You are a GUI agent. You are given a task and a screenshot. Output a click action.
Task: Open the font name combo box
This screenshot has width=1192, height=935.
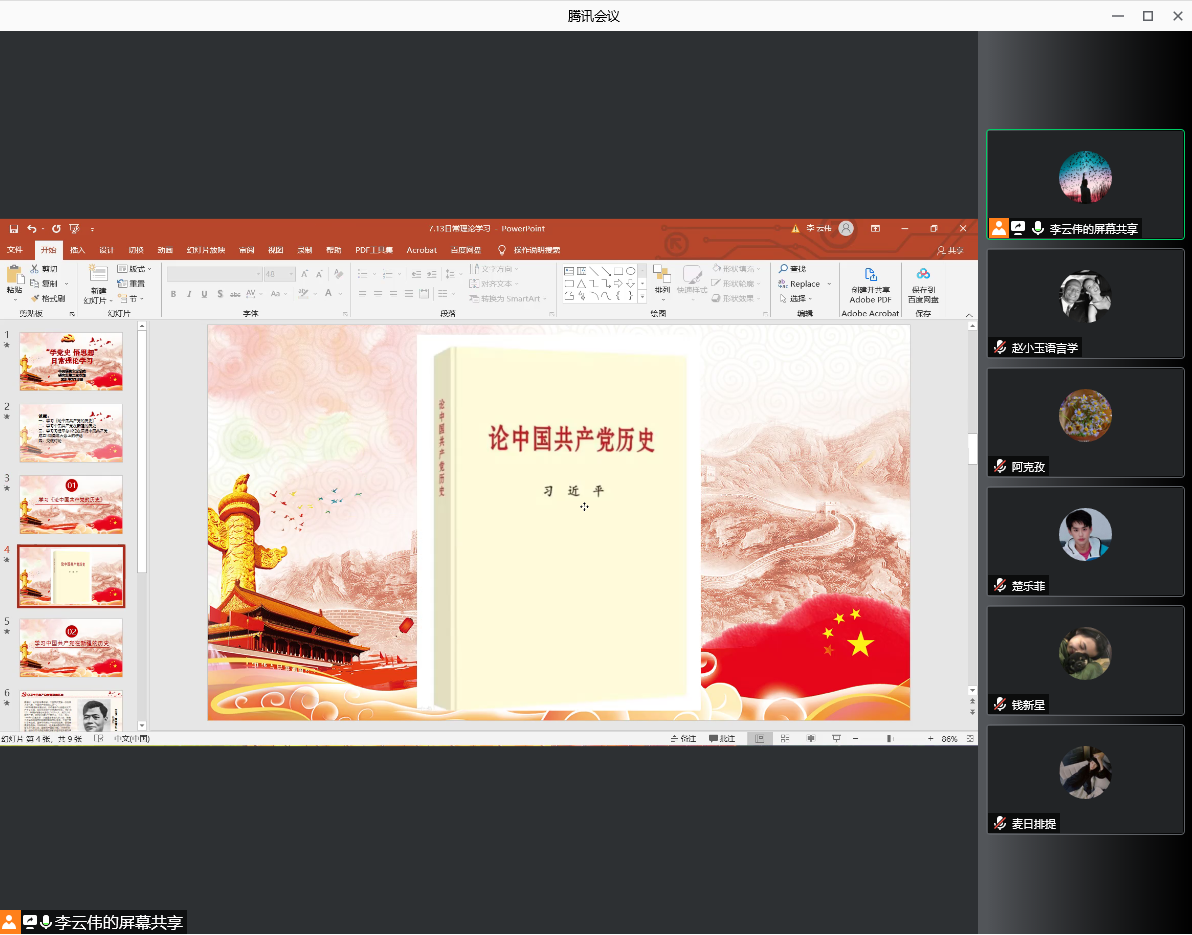214,274
